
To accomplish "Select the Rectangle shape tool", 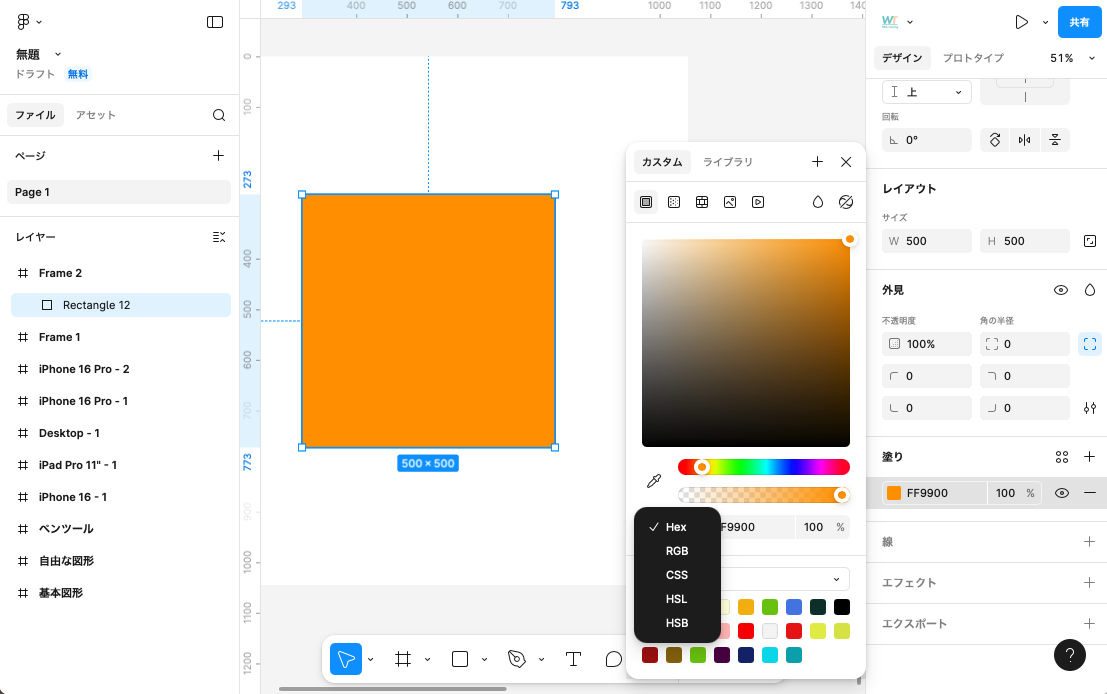I will [460, 658].
